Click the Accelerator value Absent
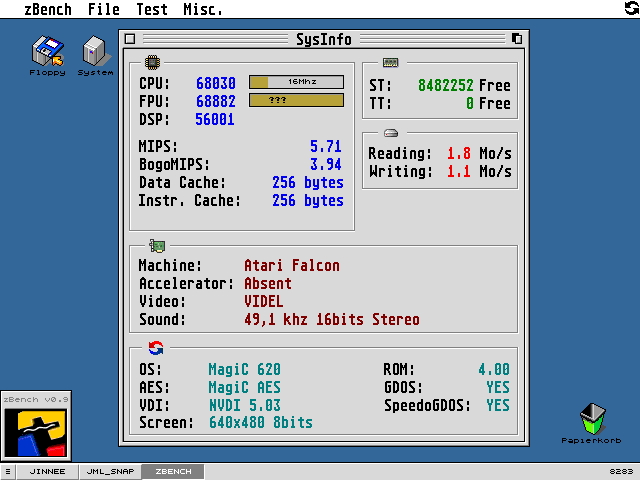640x480 pixels. 268,283
